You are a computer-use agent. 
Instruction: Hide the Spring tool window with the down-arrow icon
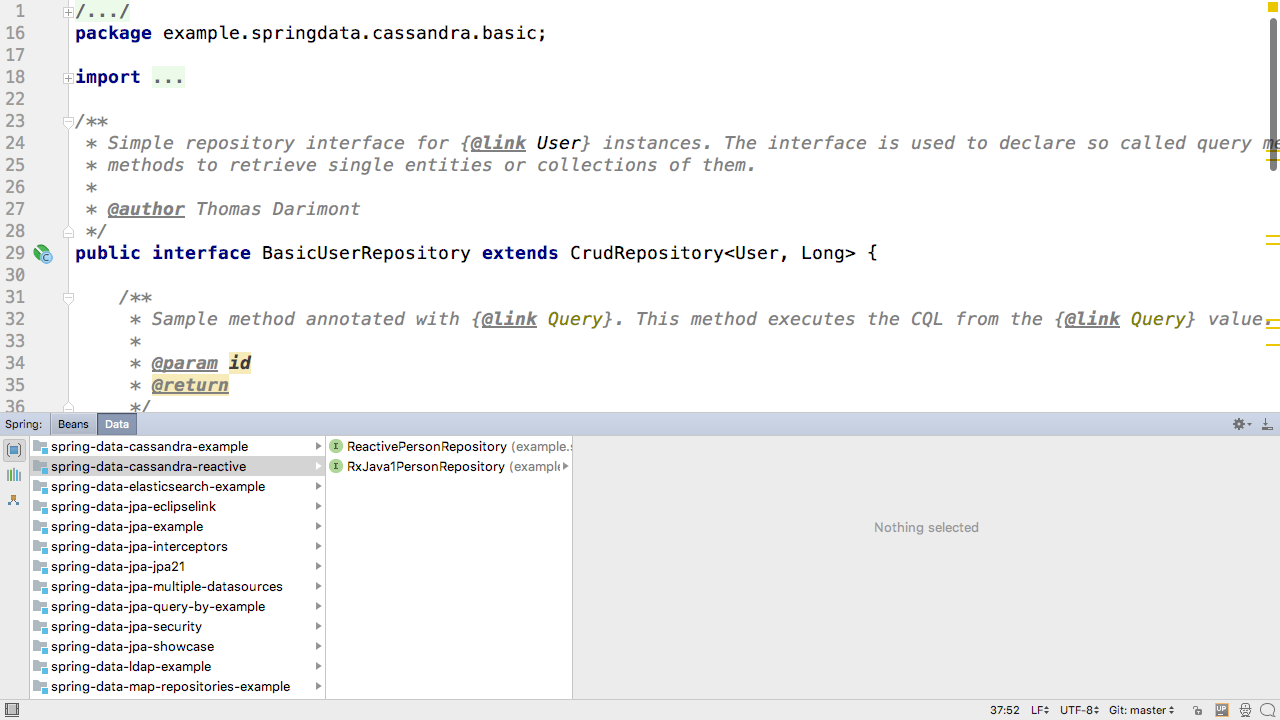tap(1266, 423)
